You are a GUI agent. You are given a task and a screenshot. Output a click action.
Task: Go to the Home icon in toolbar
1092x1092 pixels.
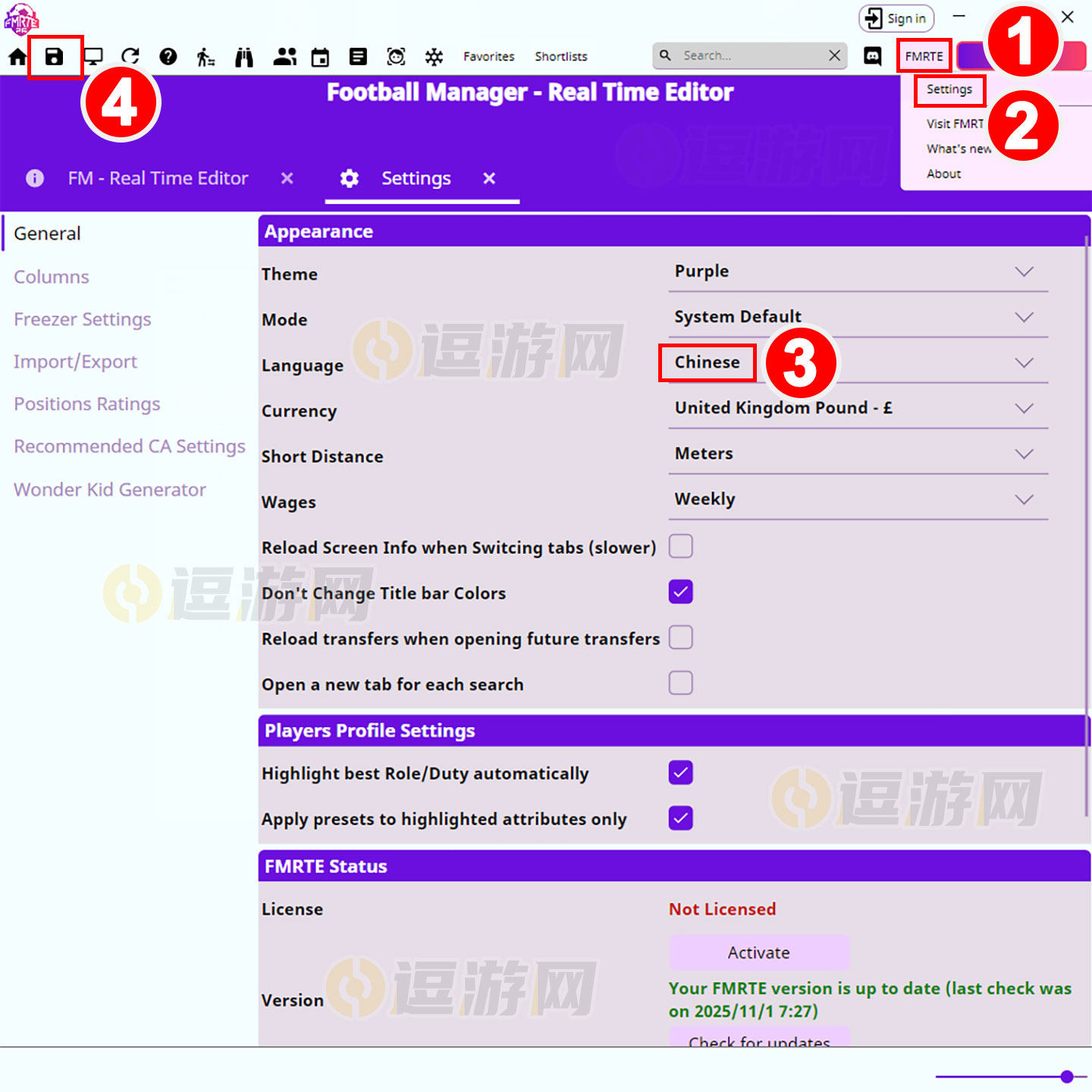17,57
